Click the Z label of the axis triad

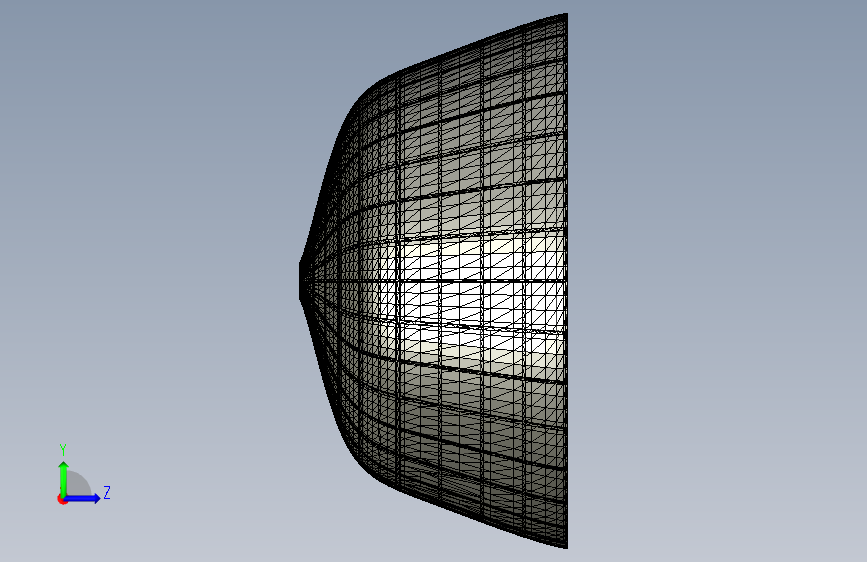(x=107, y=492)
